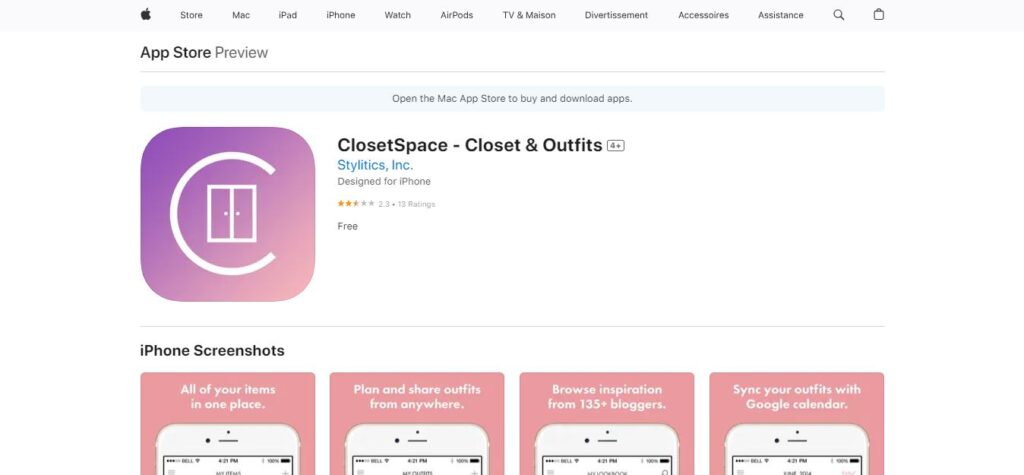Open Accessoires in the top menu
This screenshot has width=1024, height=475.
703,15
